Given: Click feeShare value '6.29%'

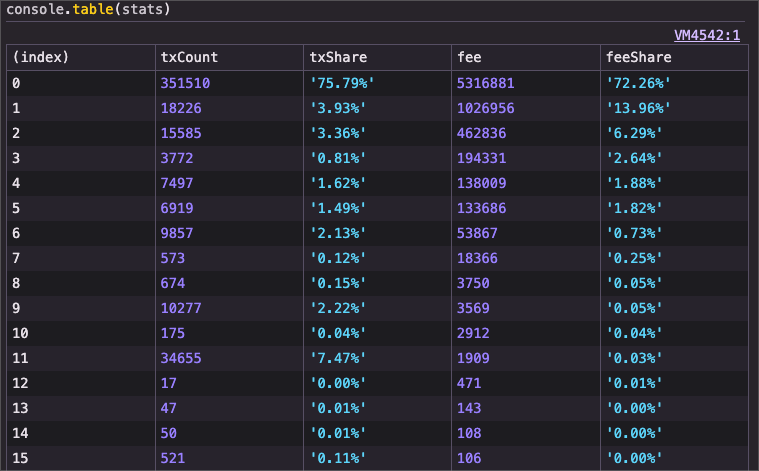Looking at the screenshot, I should pyautogui.click(x=634, y=133).
